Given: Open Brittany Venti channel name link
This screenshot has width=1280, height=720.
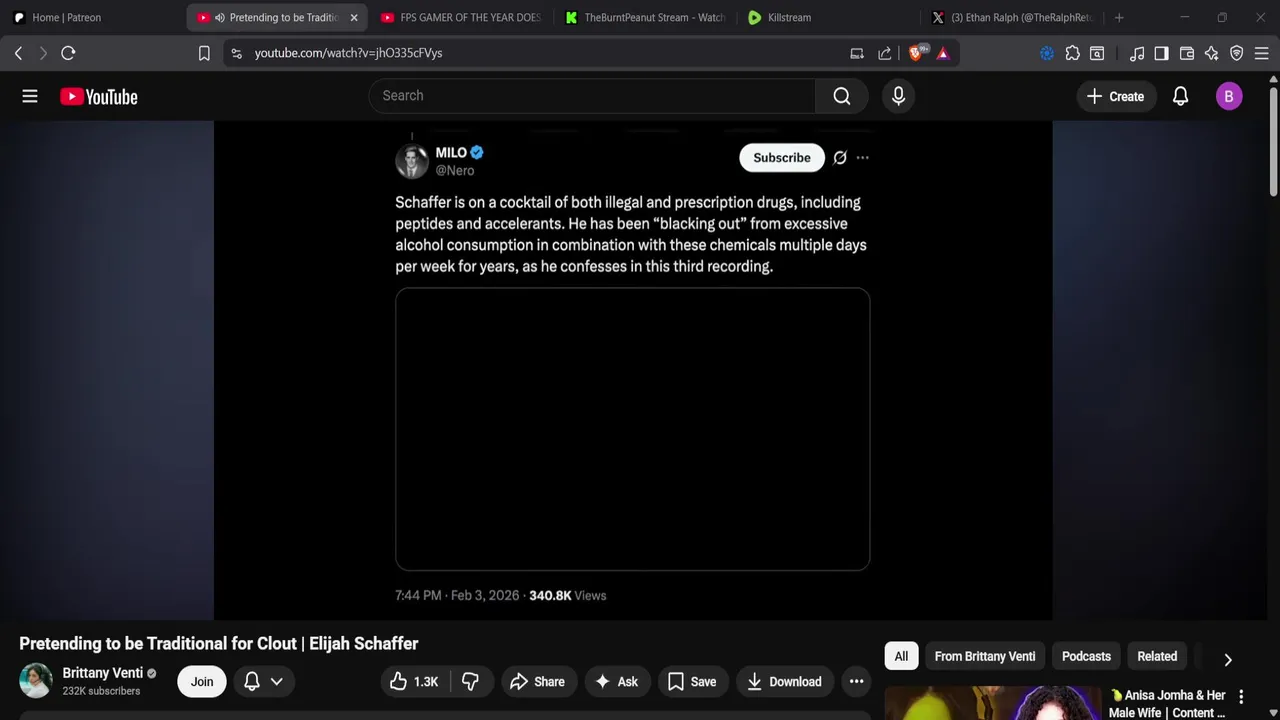Looking at the screenshot, I should pos(103,673).
